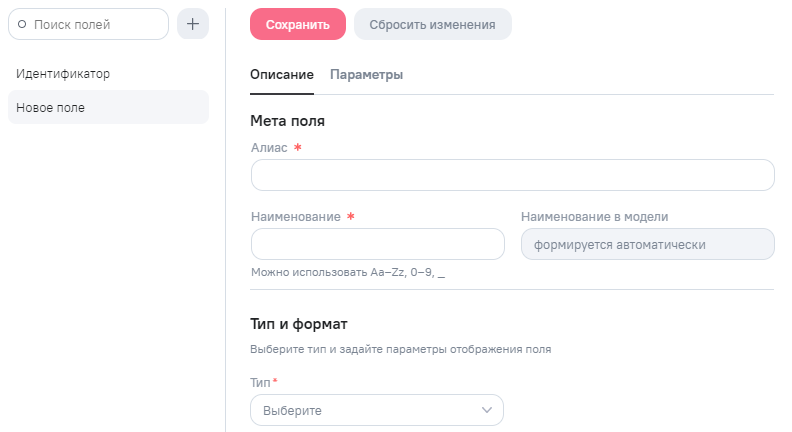The image size is (792, 432).
Task: Click the chevron arrow in the Тип combo box
Action: tap(487, 410)
